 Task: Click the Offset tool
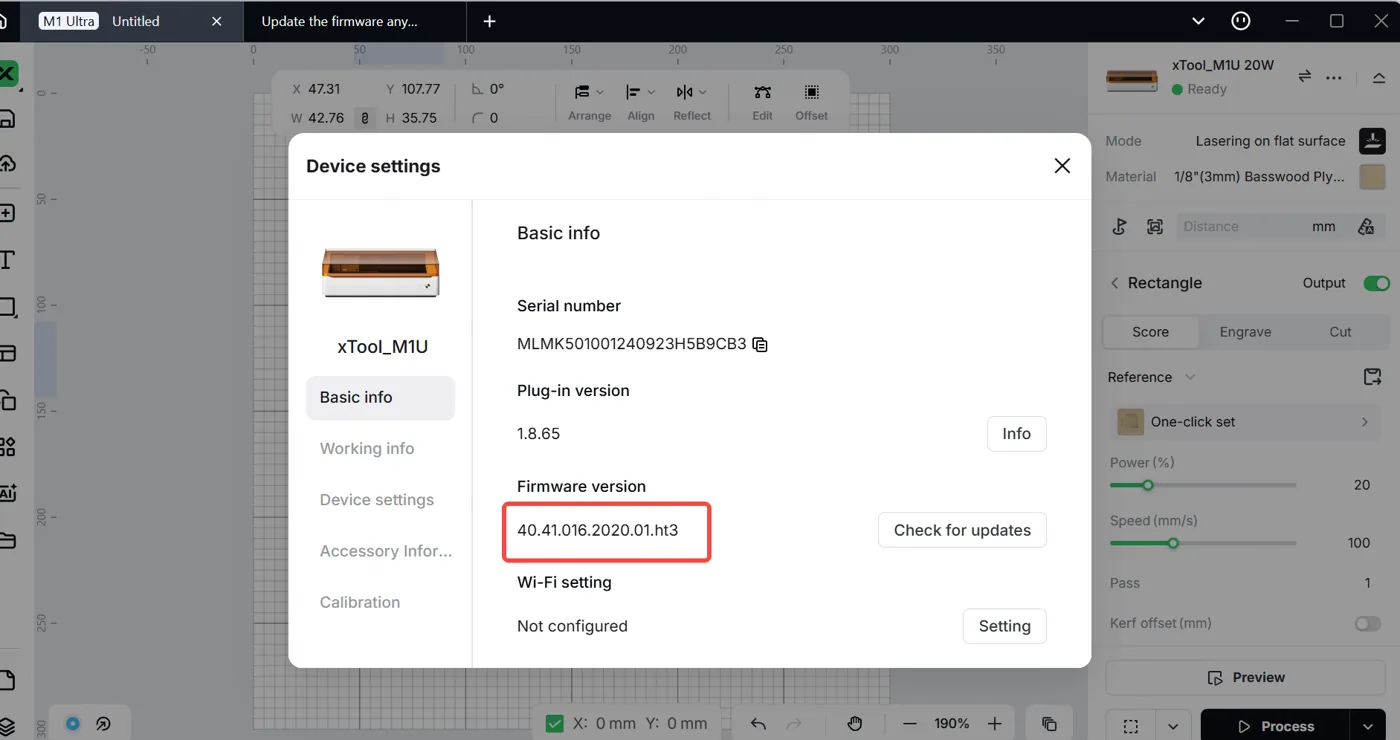point(811,102)
